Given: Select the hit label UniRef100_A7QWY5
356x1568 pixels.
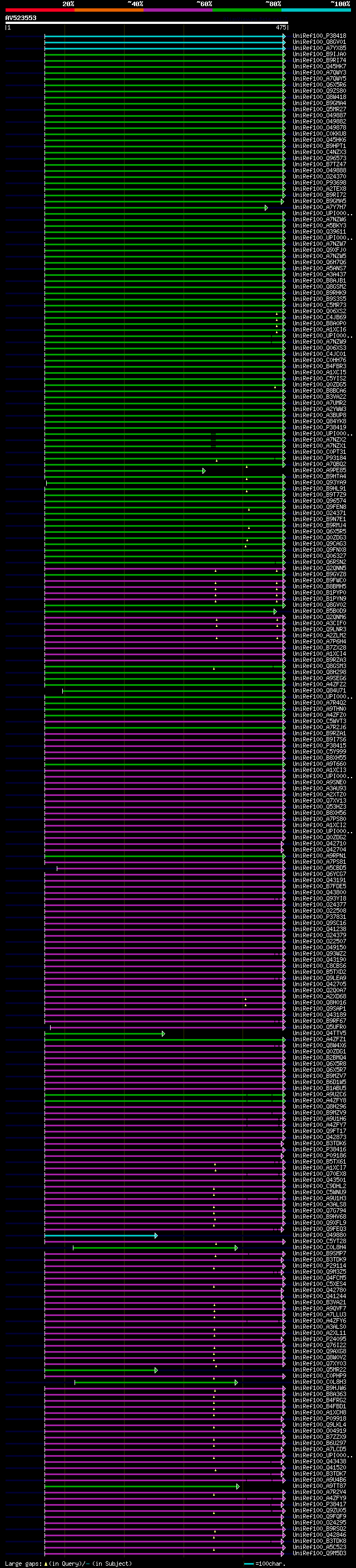Looking at the screenshot, I should point(319,78).
